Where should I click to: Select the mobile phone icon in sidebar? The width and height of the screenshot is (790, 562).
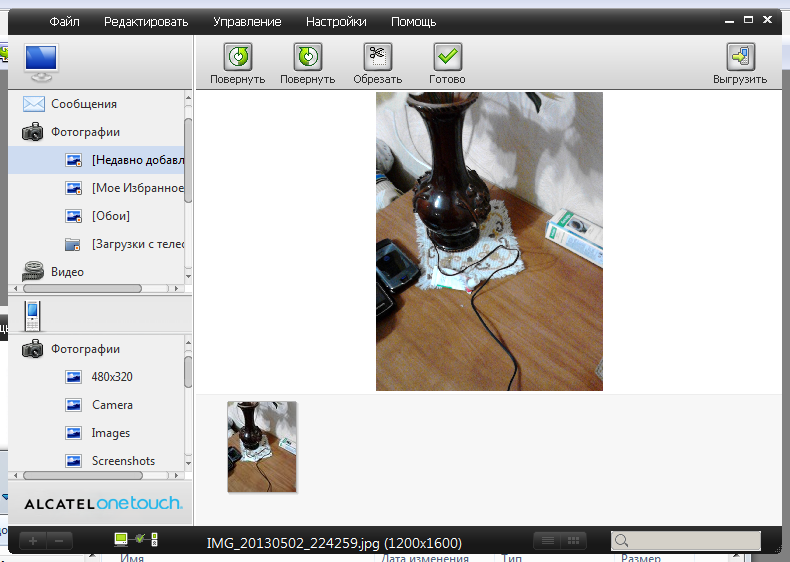click(33, 316)
